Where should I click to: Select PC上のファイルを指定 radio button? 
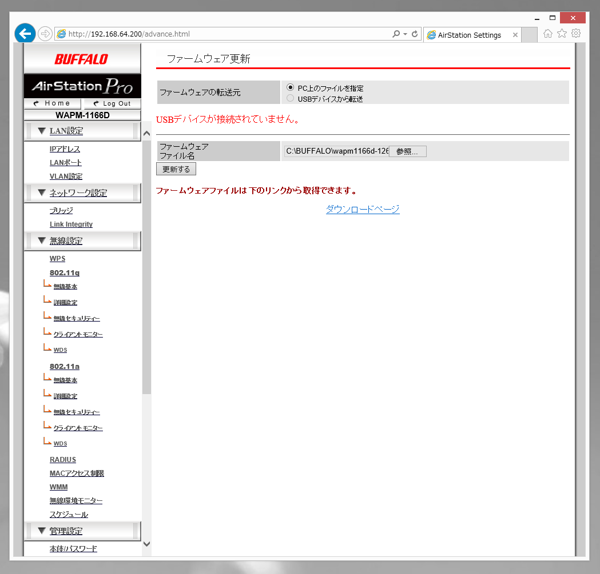(x=290, y=88)
